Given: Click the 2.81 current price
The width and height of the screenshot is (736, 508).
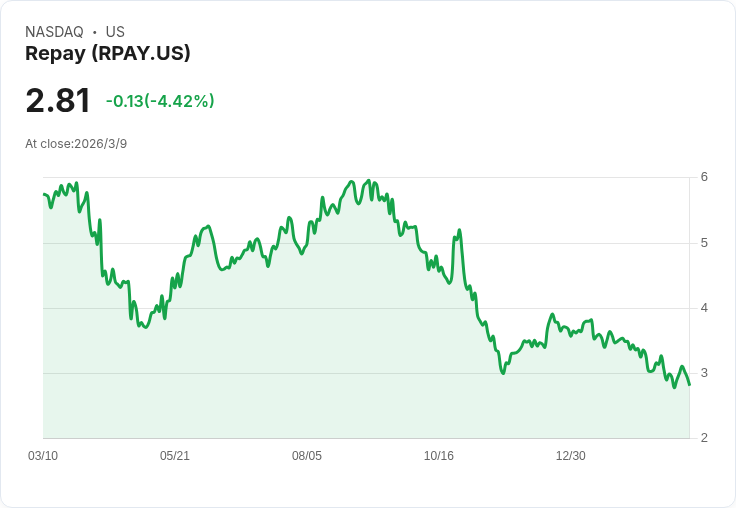Looking at the screenshot, I should tap(58, 100).
